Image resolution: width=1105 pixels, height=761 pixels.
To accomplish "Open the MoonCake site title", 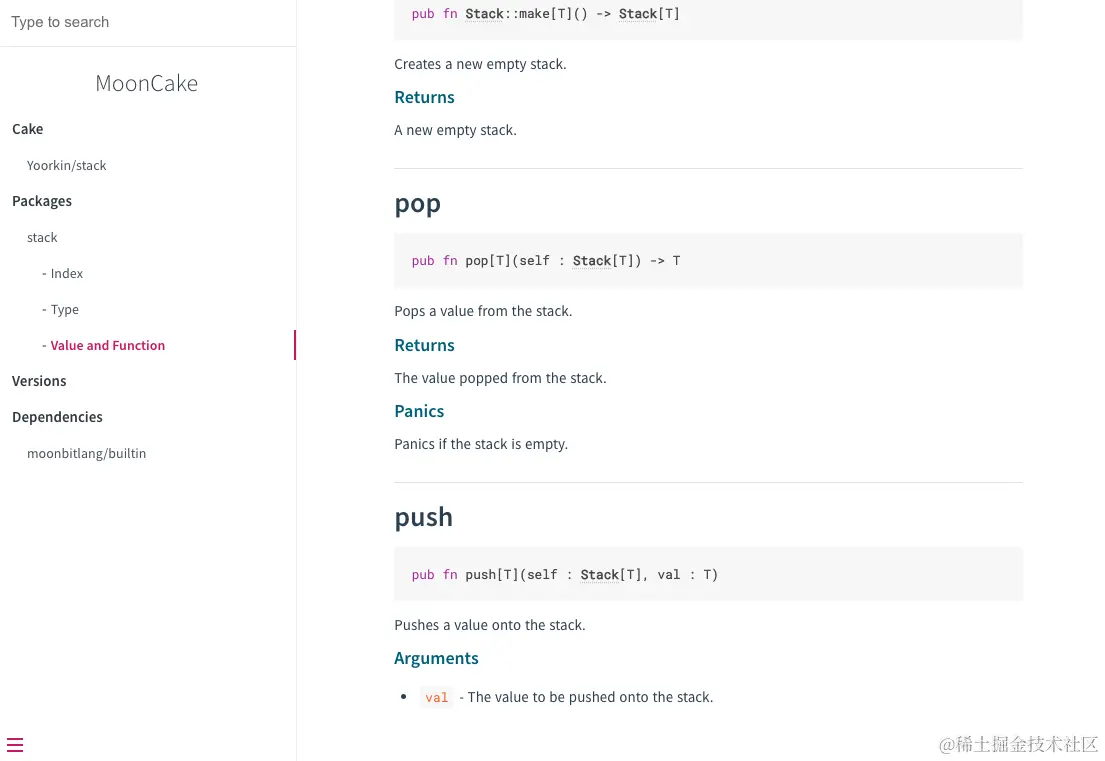I will 147,83.
